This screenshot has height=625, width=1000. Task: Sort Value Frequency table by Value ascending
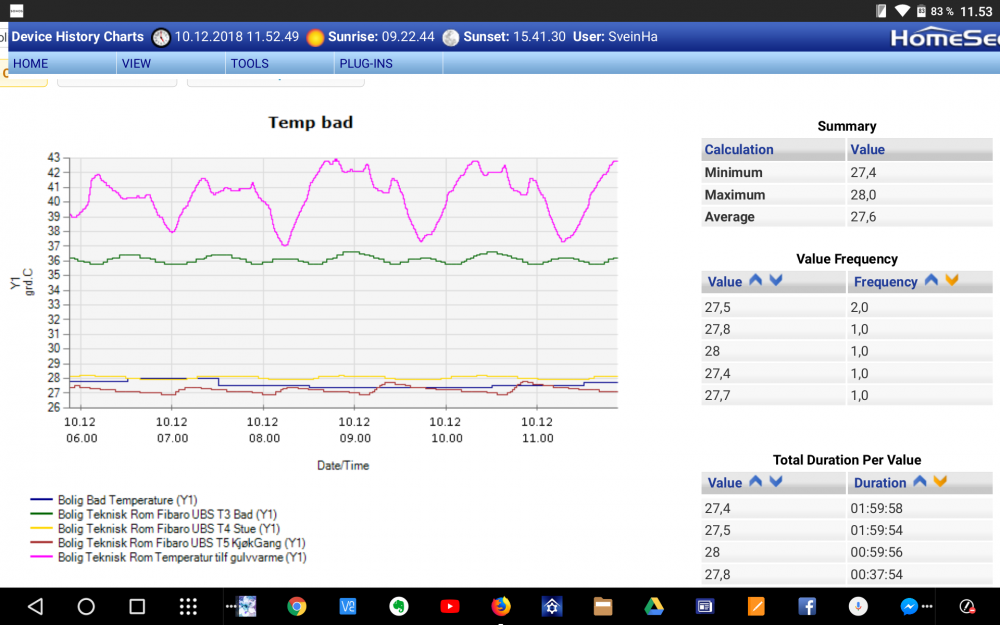click(x=756, y=281)
